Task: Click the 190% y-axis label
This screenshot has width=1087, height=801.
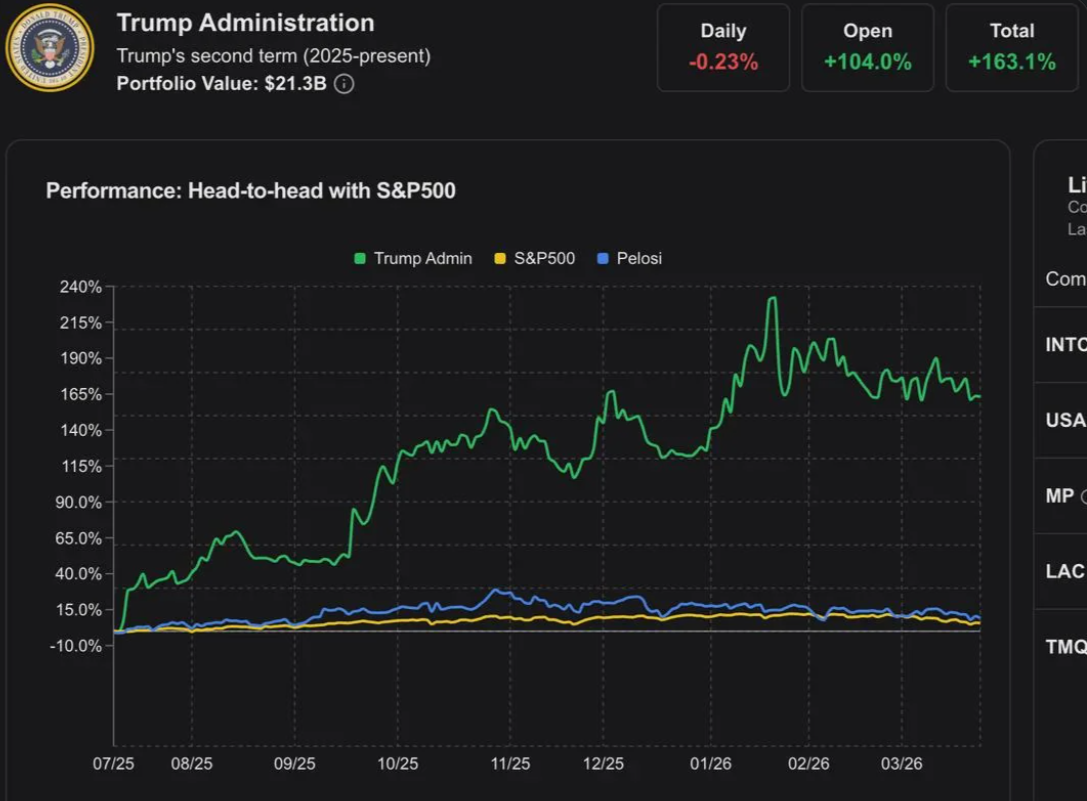Action: click(x=81, y=359)
